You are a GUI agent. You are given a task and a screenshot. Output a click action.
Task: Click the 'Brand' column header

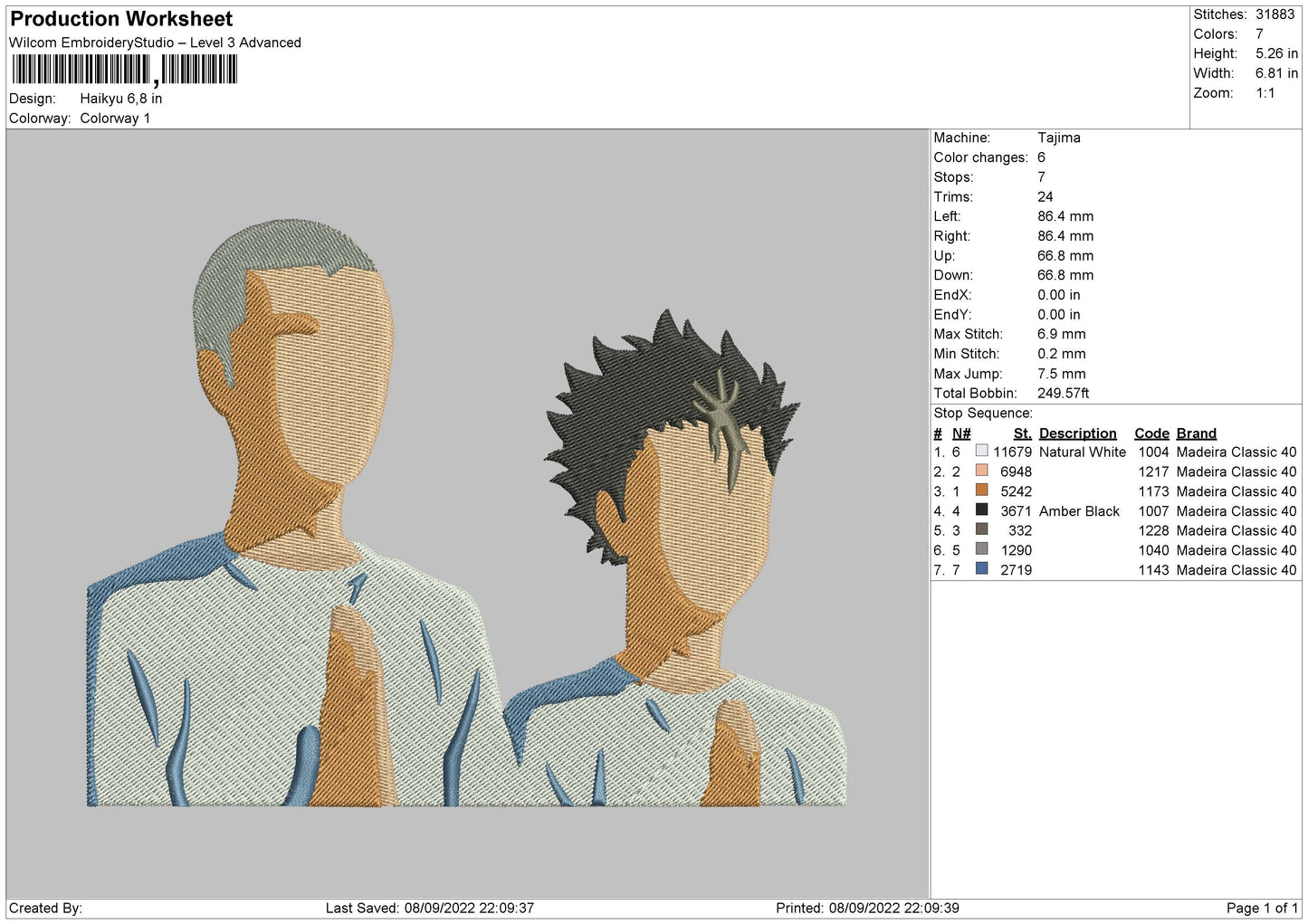click(x=1197, y=433)
